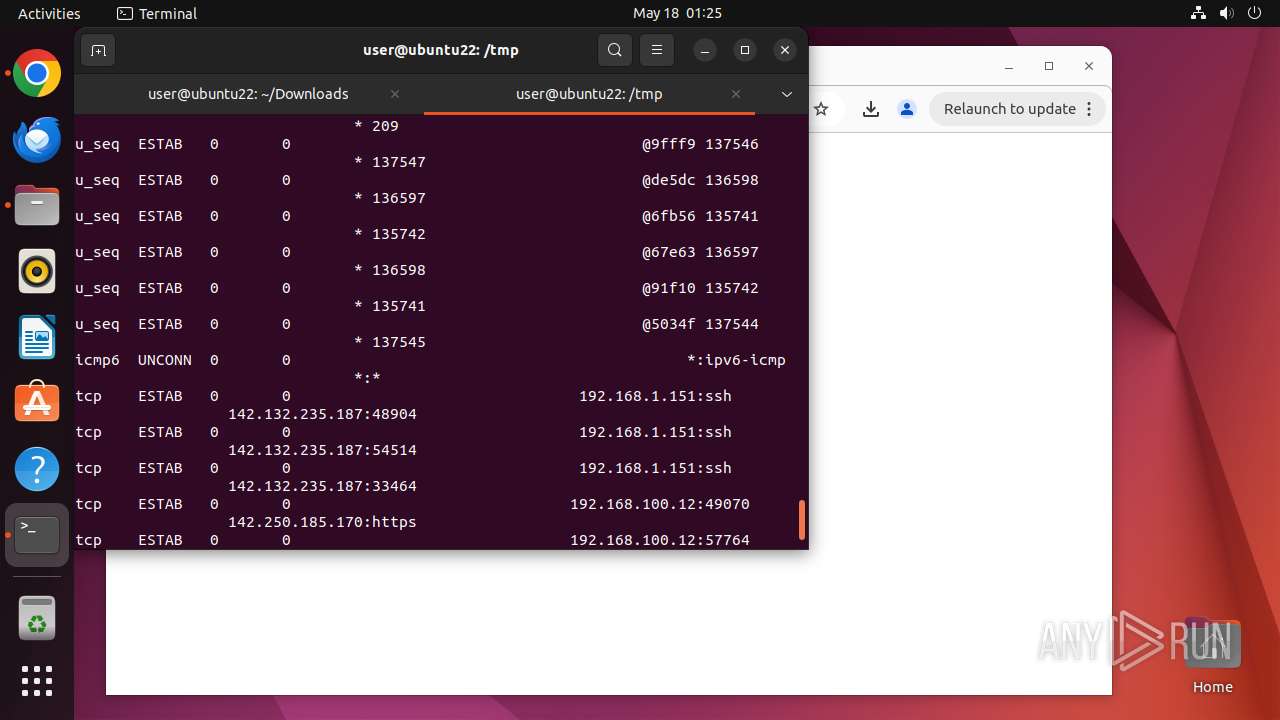Launch Thunderbird Mail from the dock
This screenshot has width=1280, height=720.
37,140
